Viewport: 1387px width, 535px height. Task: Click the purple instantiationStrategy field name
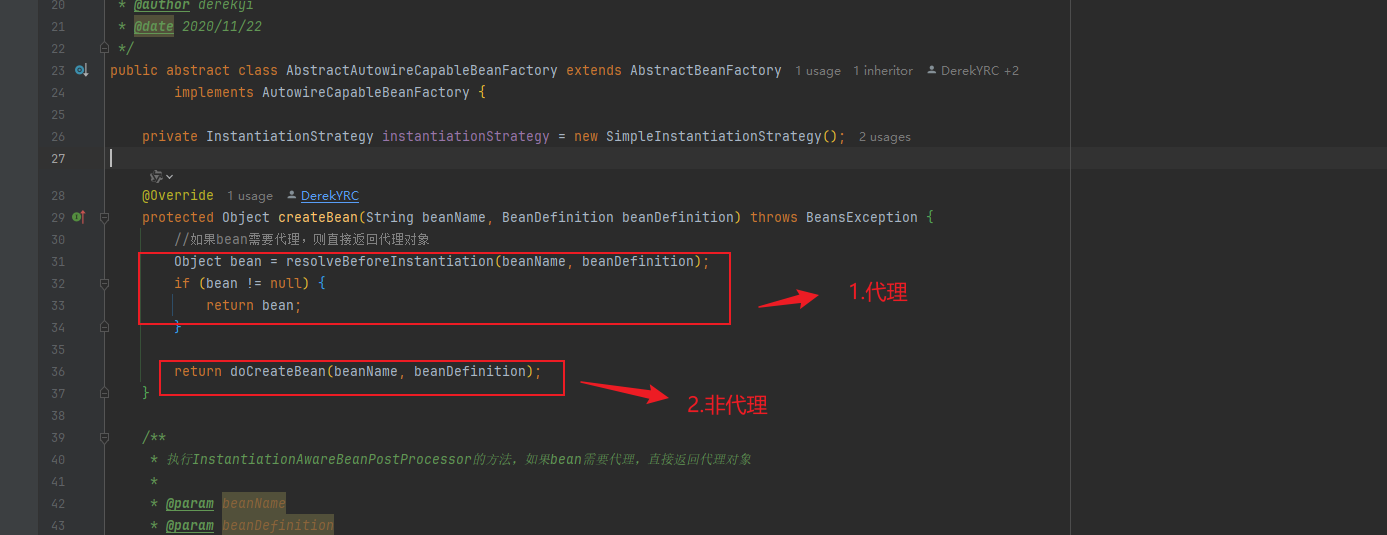(x=466, y=136)
